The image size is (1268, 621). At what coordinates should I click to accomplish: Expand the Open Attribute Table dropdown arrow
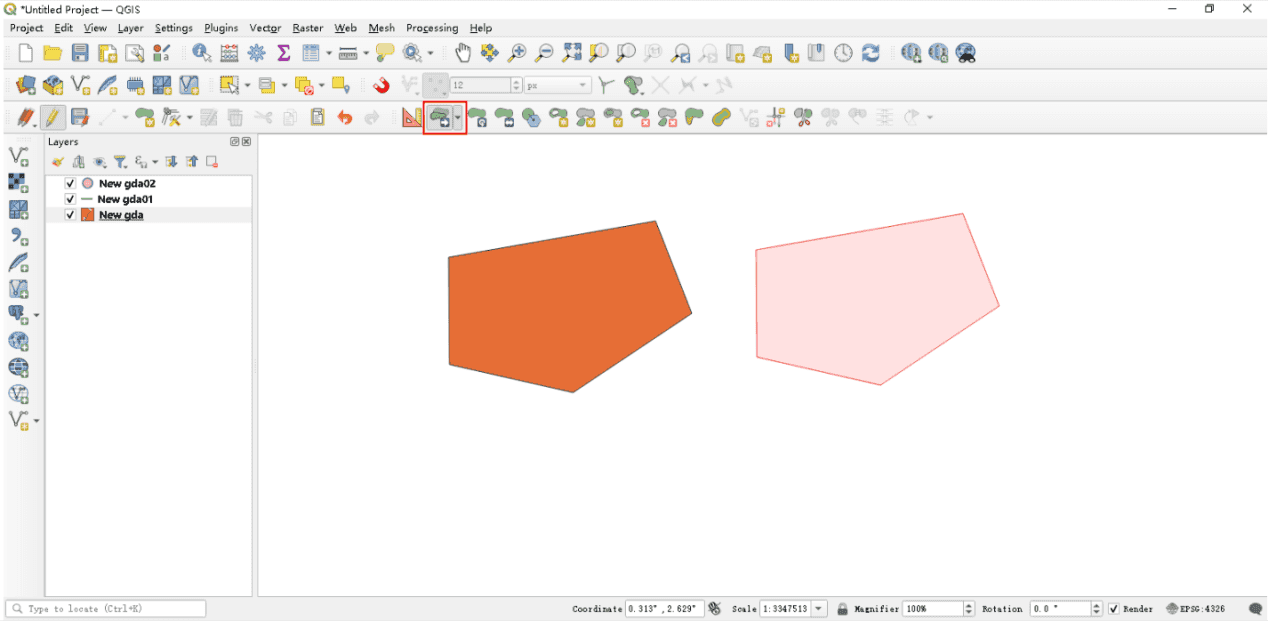328,53
